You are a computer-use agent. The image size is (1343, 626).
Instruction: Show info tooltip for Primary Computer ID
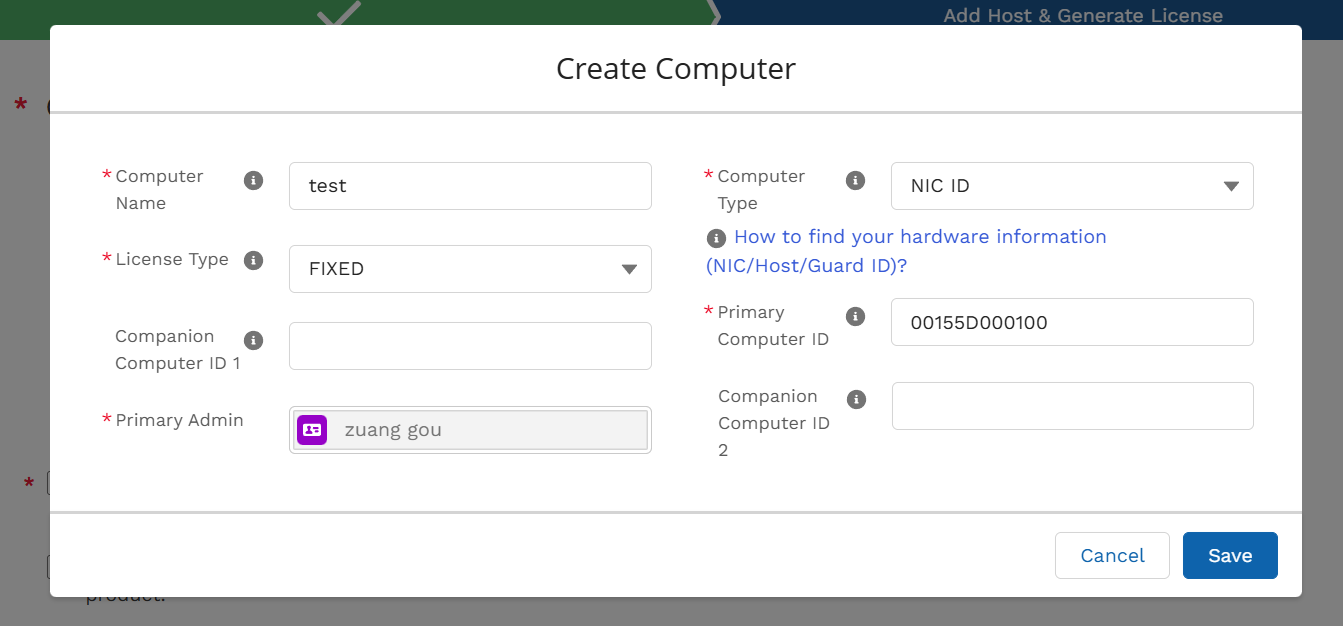click(855, 316)
